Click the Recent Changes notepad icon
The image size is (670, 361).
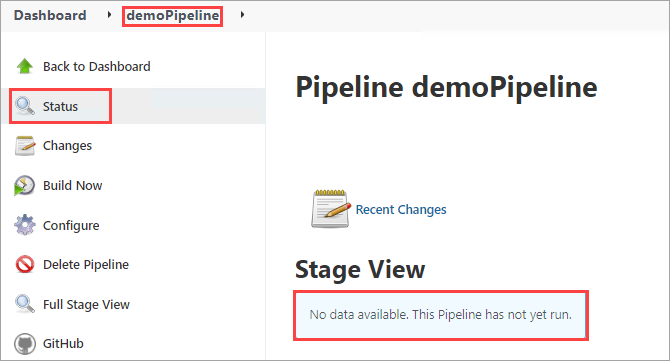pyautogui.click(x=331, y=209)
